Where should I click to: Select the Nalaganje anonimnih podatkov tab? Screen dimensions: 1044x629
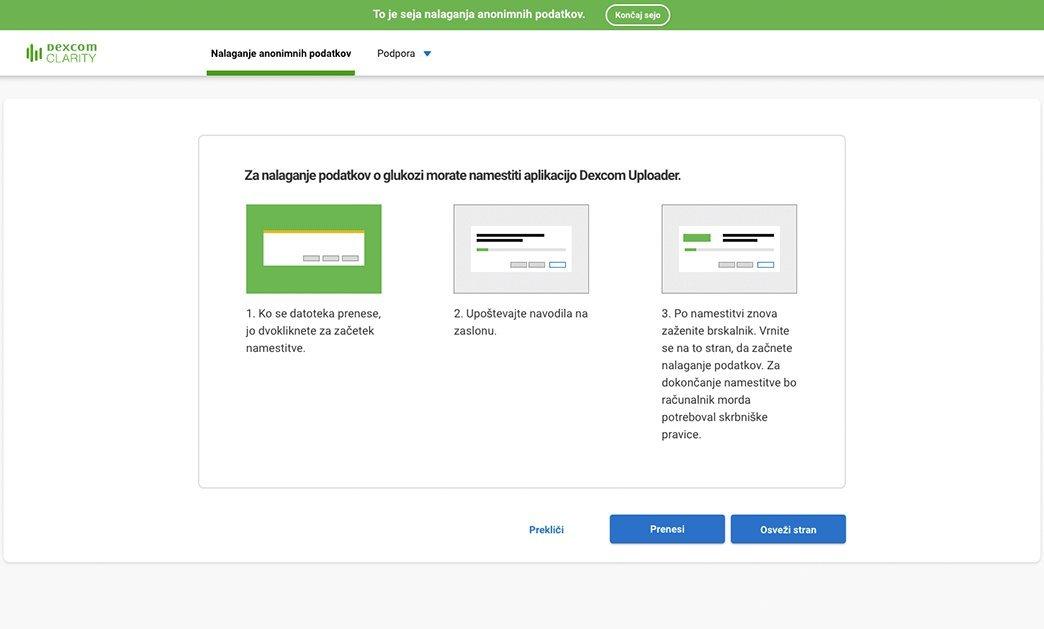281,54
